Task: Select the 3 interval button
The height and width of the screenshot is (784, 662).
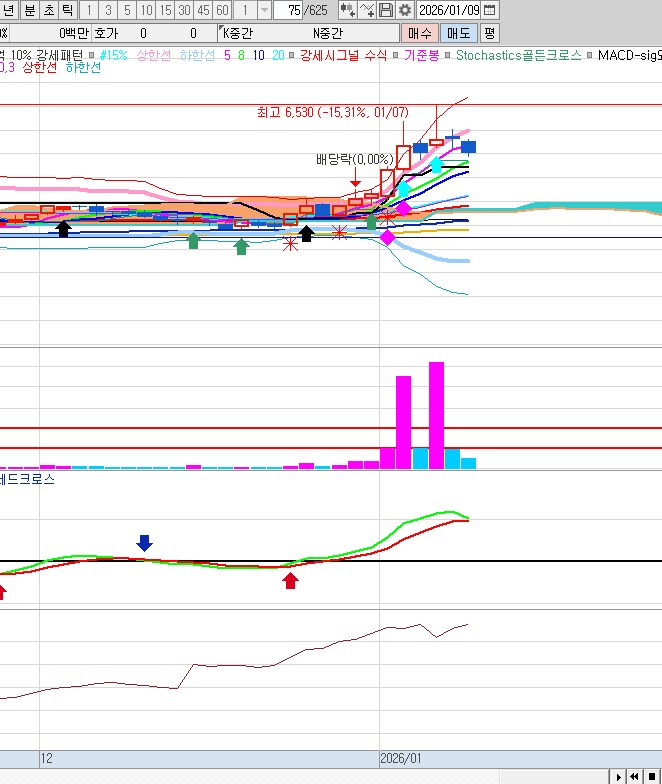Action: click(x=108, y=10)
